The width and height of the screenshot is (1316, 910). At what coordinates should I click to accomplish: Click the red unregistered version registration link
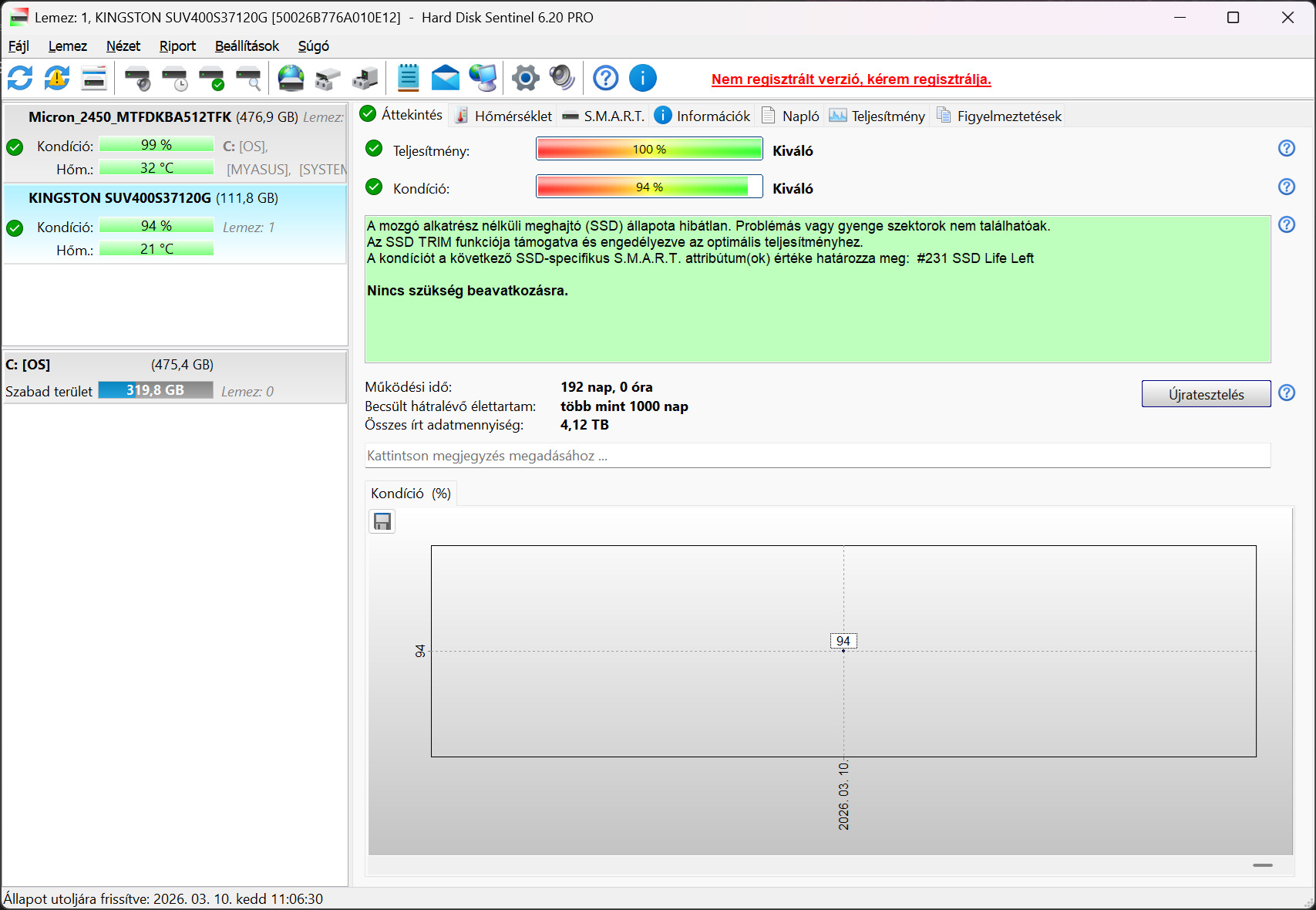[851, 79]
